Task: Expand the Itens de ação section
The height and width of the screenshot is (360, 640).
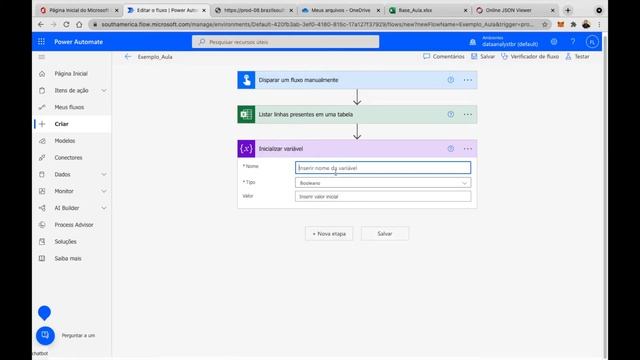Action: pyautogui.click(x=104, y=90)
